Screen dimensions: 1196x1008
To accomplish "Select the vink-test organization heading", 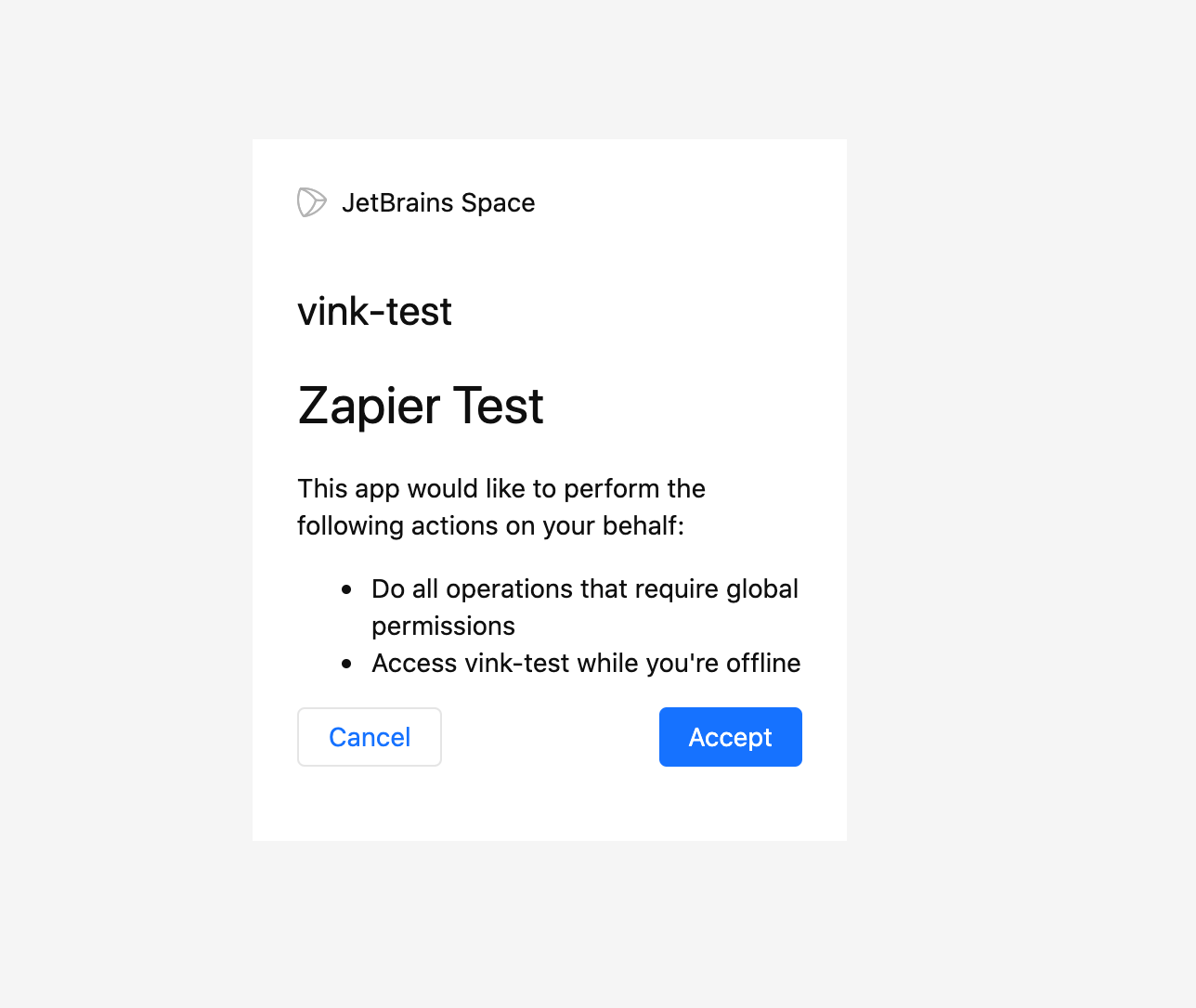I will click(374, 312).
